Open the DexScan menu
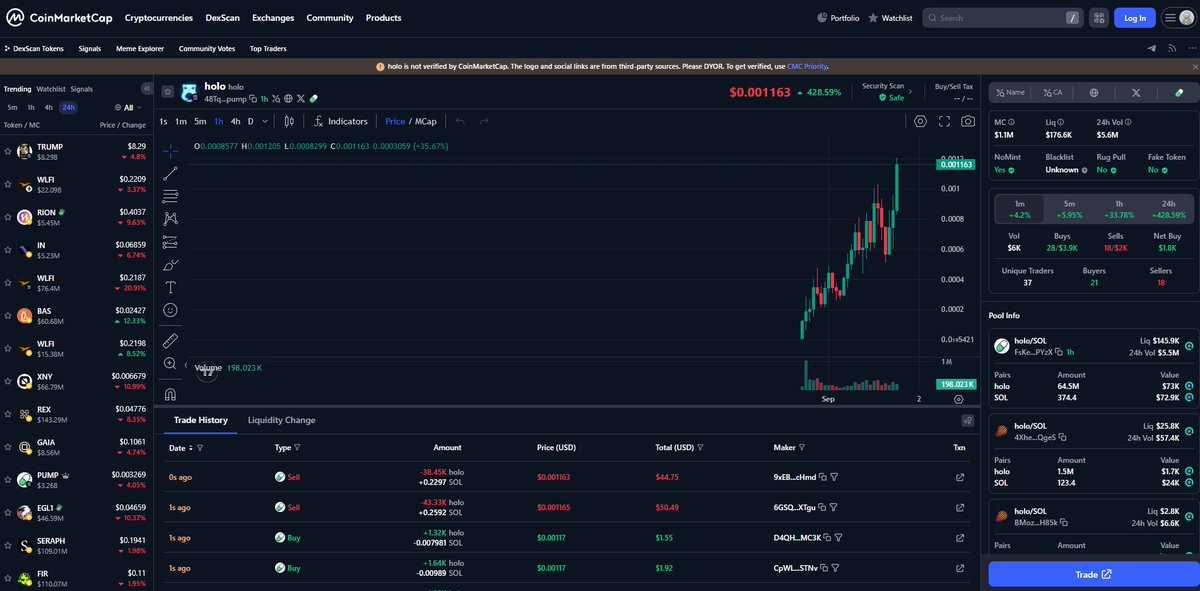The height and width of the screenshot is (591, 1200). coord(223,18)
